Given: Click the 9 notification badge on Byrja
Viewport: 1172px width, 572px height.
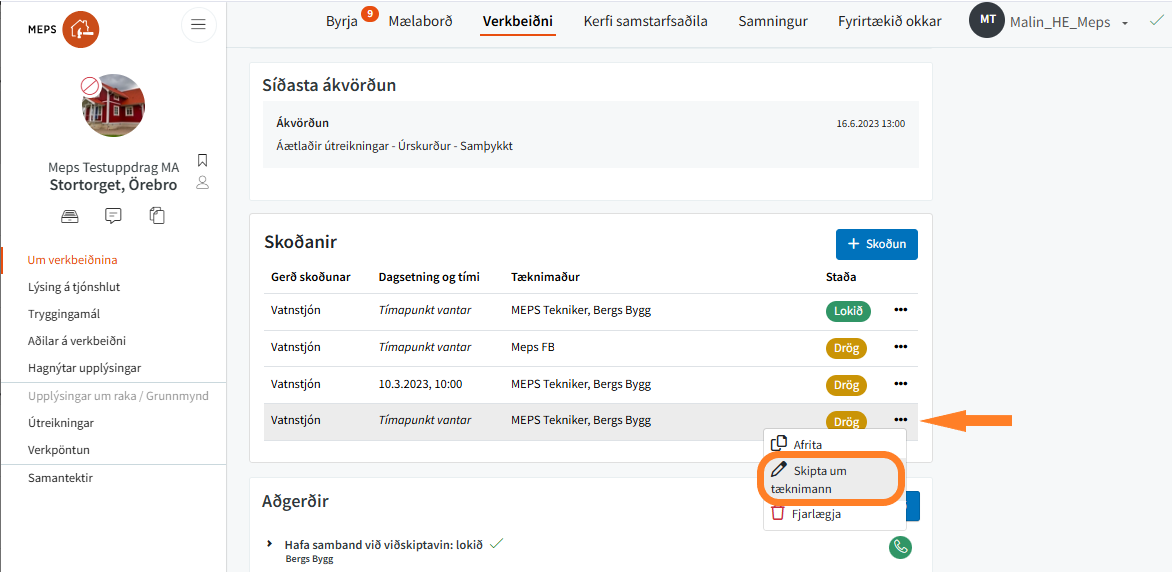Looking at the screenshot, I should [368, 13].
